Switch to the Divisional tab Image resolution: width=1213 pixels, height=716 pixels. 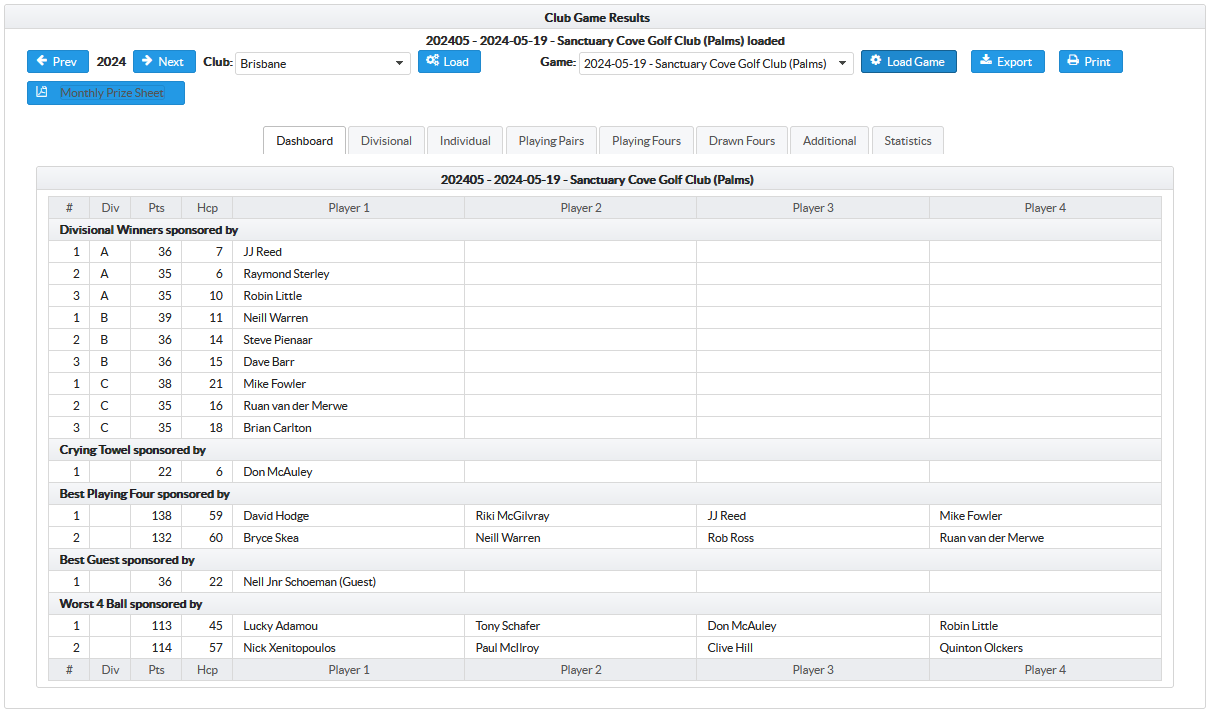click(386, 141)
